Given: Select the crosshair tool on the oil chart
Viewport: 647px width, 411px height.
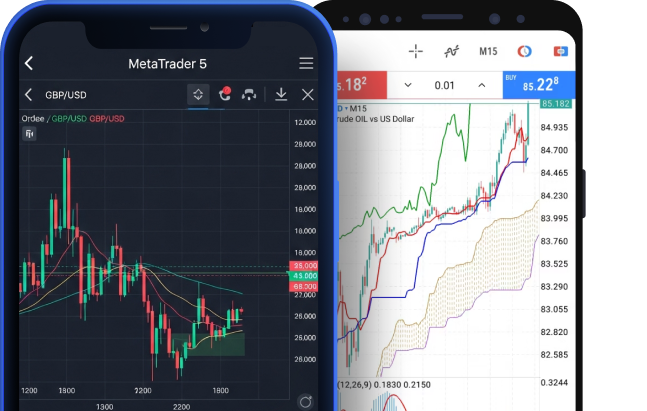Looking at the screenshot, I should point(416,52).
